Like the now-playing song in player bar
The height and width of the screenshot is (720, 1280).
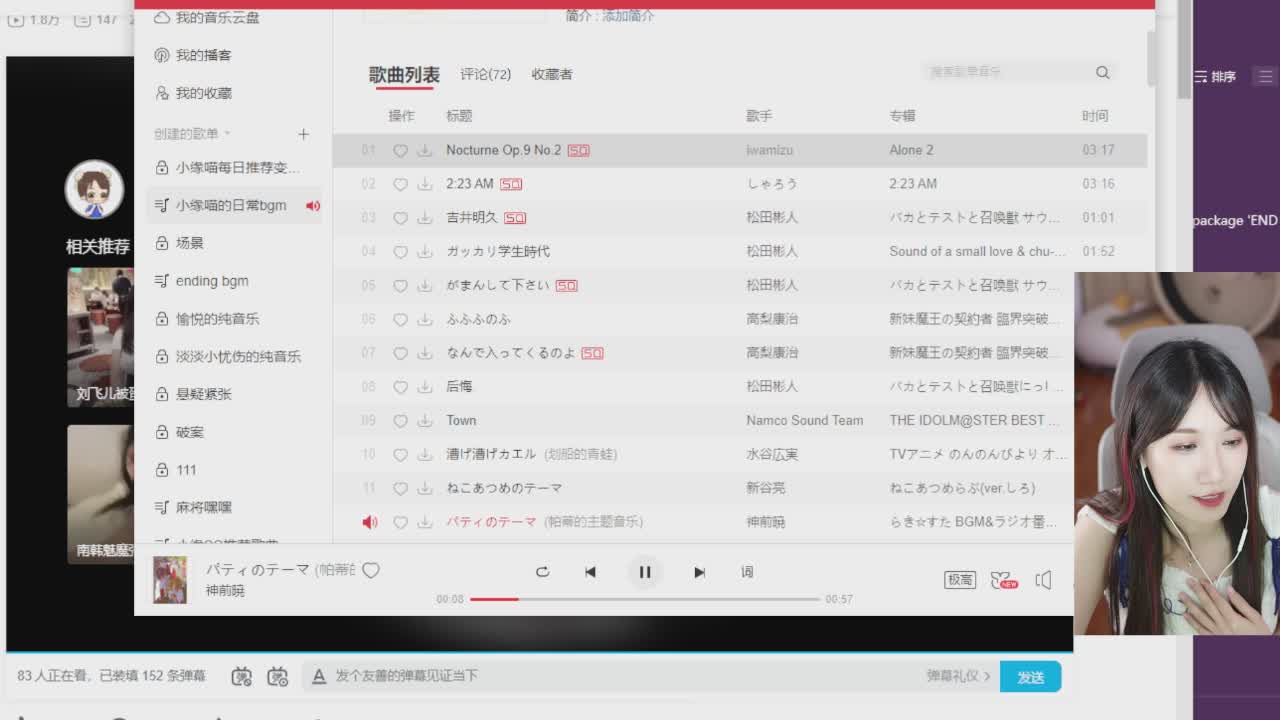pos(371,570)
